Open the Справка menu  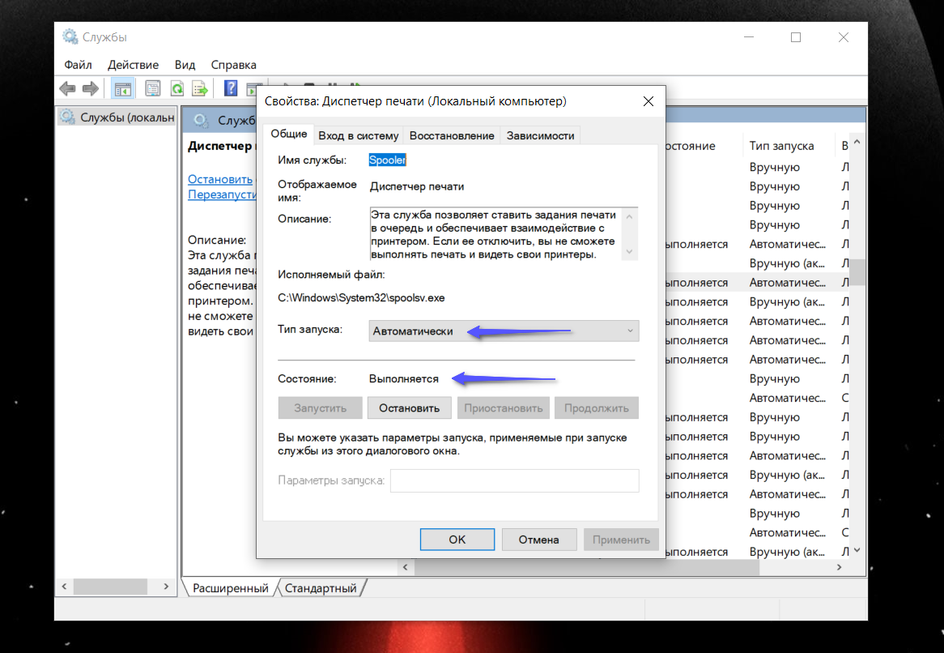tap(234, 64)
